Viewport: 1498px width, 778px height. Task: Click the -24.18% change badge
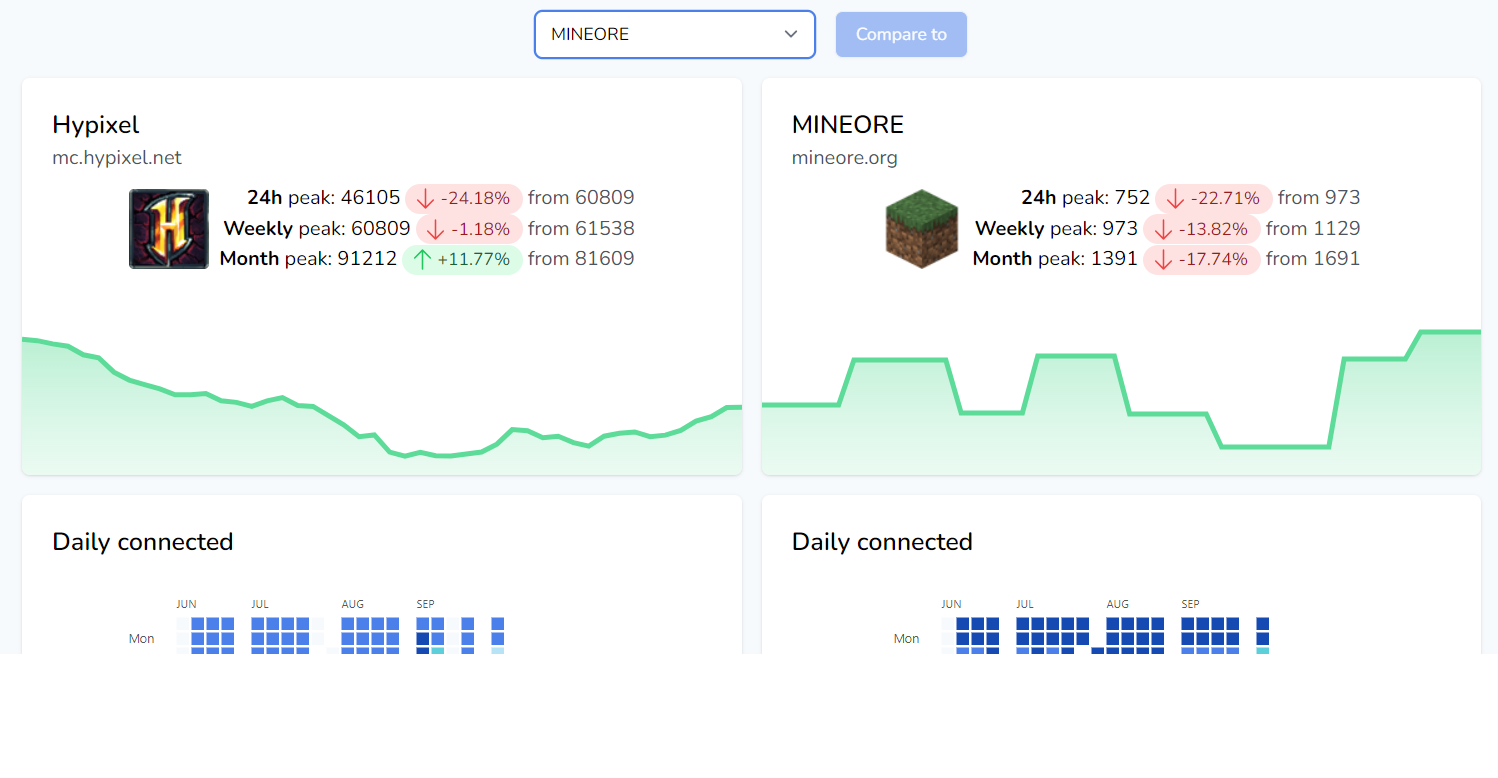pos(464,198)
